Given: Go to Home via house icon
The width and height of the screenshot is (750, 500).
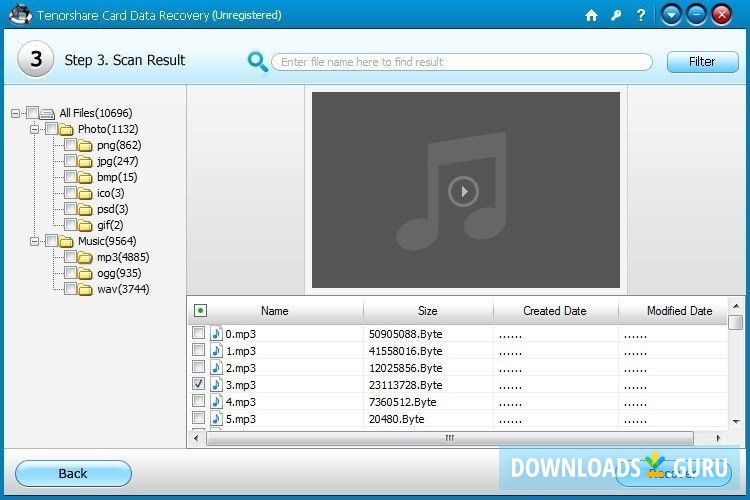Looking at the screenshot, I should (591, 16).
